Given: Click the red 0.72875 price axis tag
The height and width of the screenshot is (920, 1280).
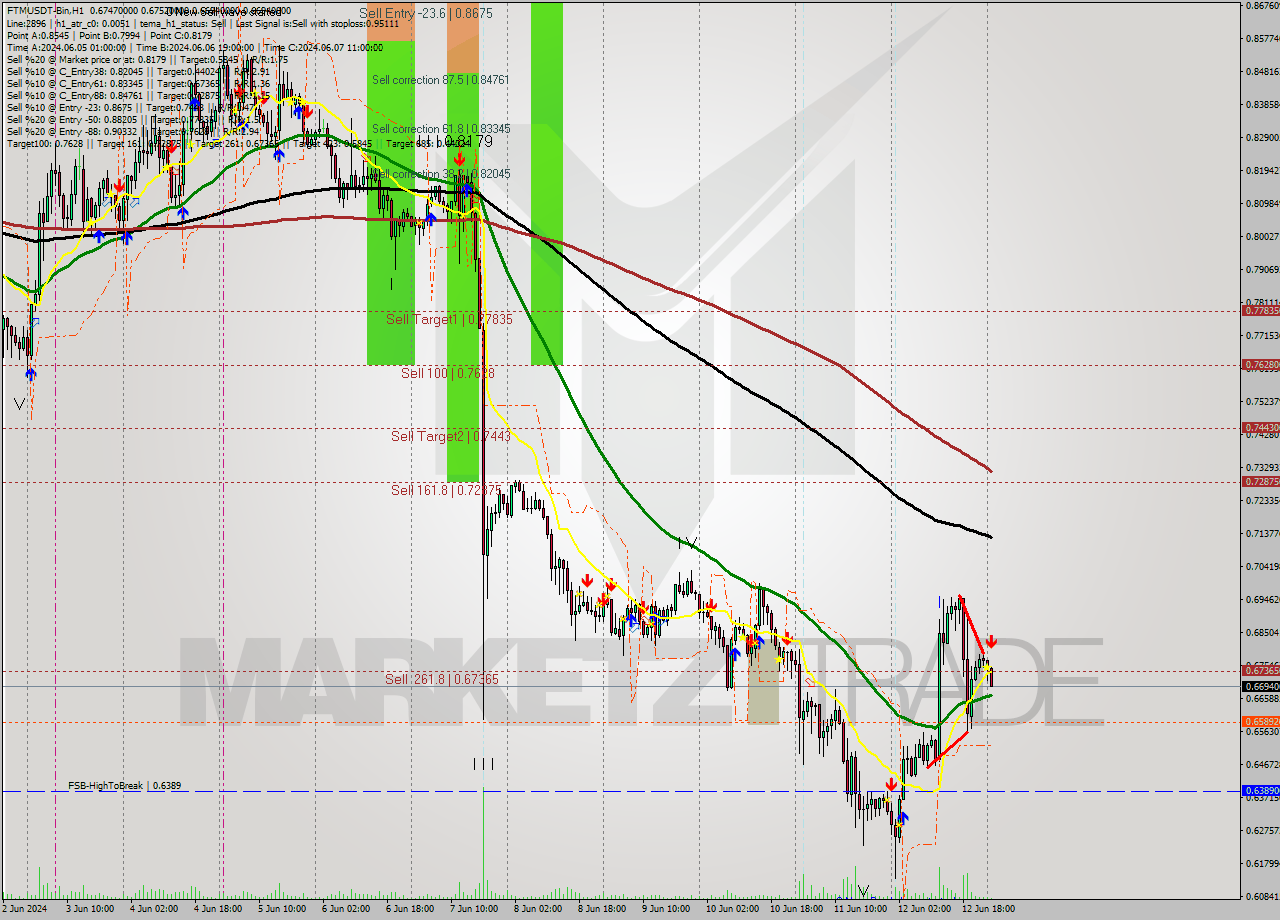Looking at the screenshot, I should click(1260, 481).
